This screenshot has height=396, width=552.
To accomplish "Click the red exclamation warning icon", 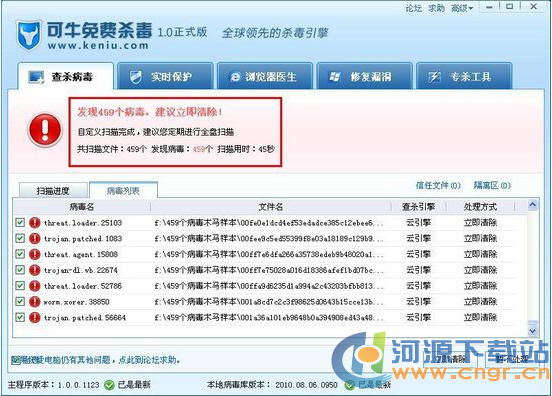I will (x=45, y=129).
